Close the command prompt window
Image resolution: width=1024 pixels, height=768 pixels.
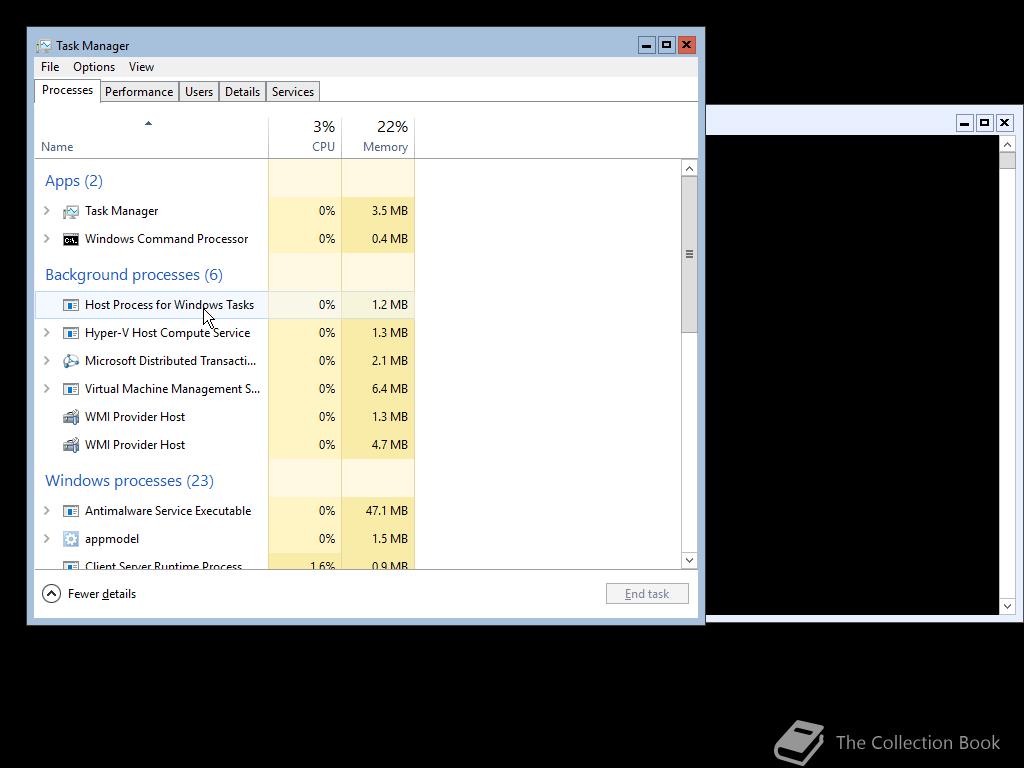pos(1004,123)
